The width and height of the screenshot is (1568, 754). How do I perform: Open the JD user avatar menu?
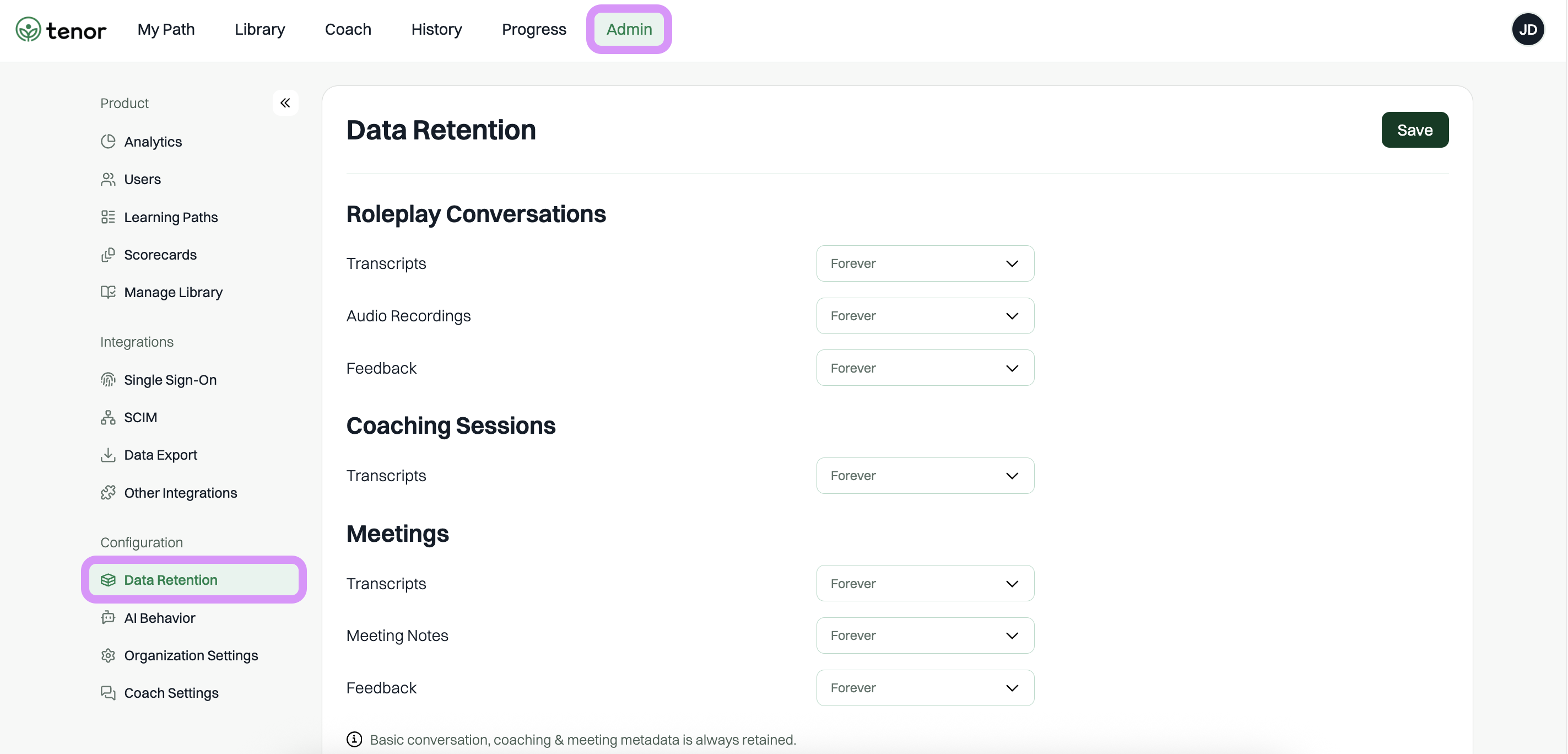[x=1527, y=29]
